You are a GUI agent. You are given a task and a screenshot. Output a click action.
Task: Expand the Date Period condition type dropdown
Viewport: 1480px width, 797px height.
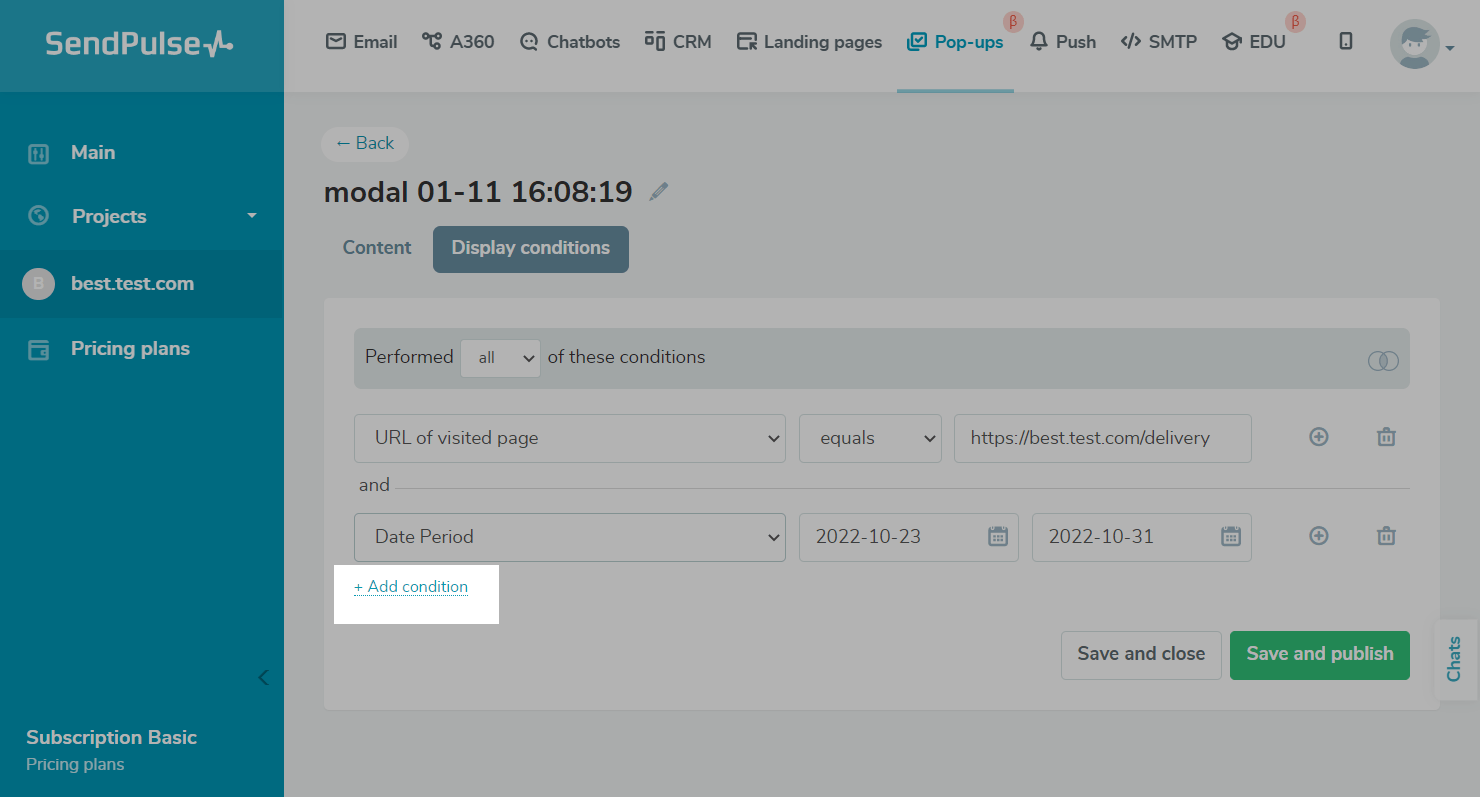[x=569, y=537]
